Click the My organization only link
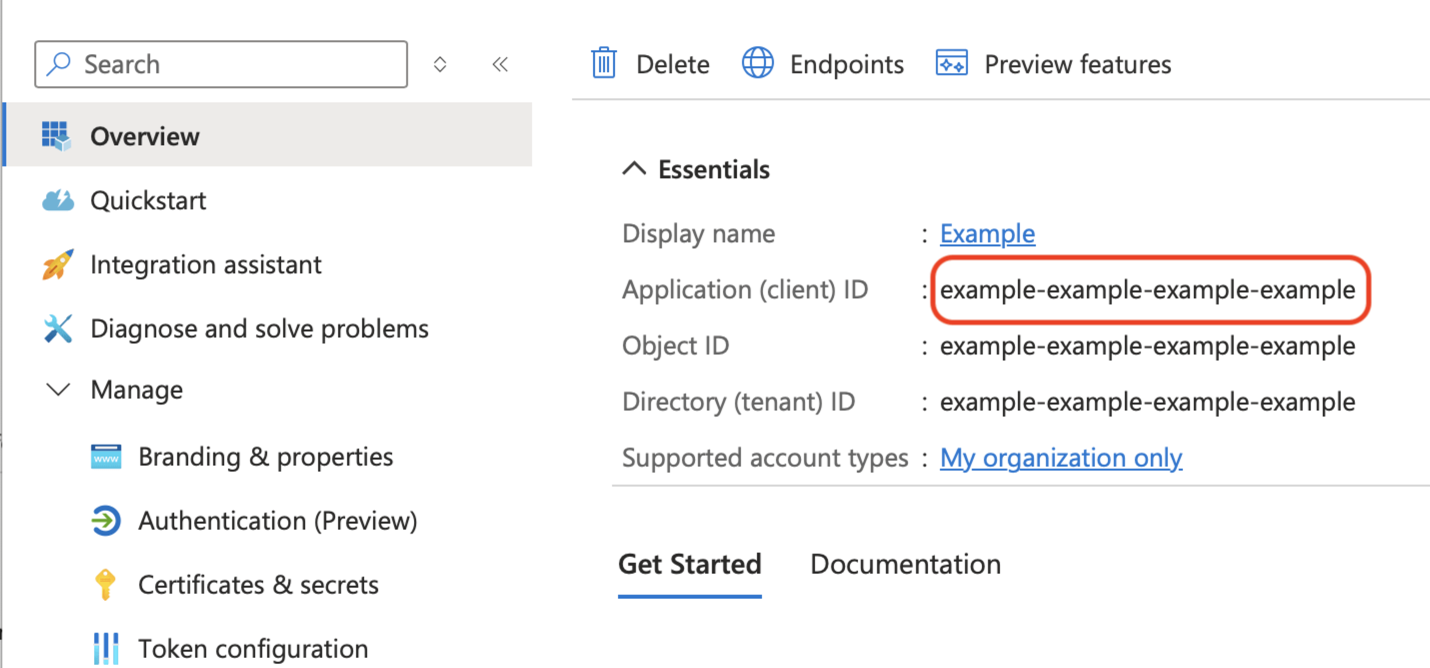 click(x=1060, y=457)
